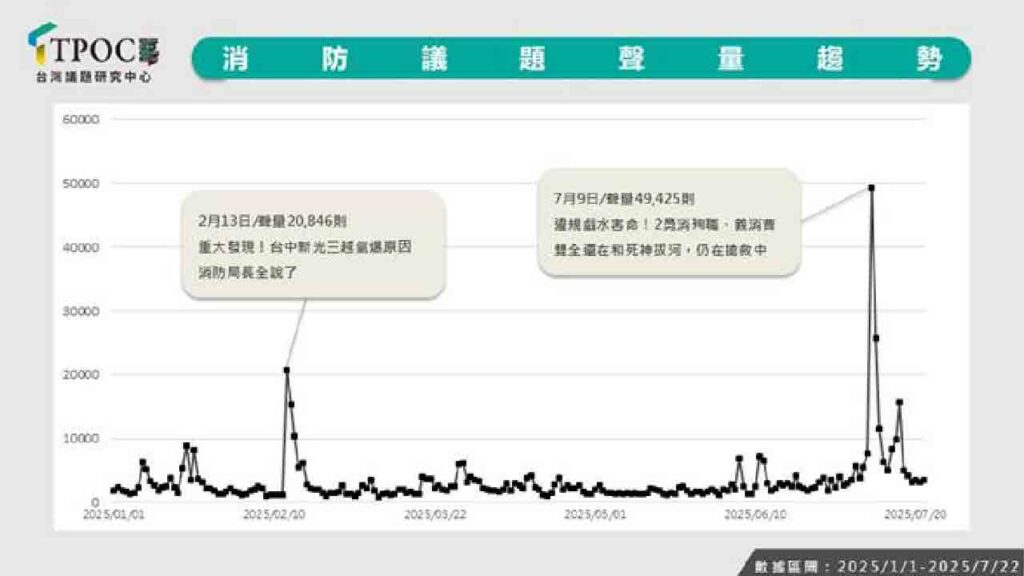Click the 2025/01/01 x-axis date label

coord(114,515)
